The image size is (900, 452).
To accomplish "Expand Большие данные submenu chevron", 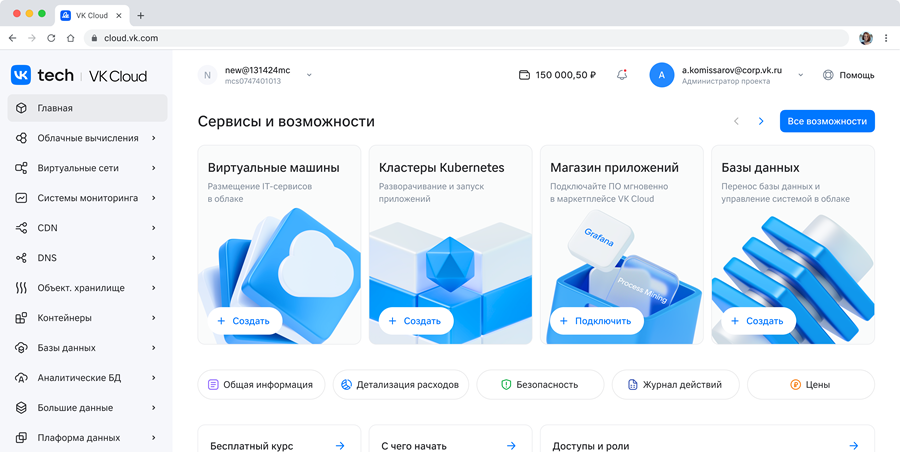I will pos(154,408).
